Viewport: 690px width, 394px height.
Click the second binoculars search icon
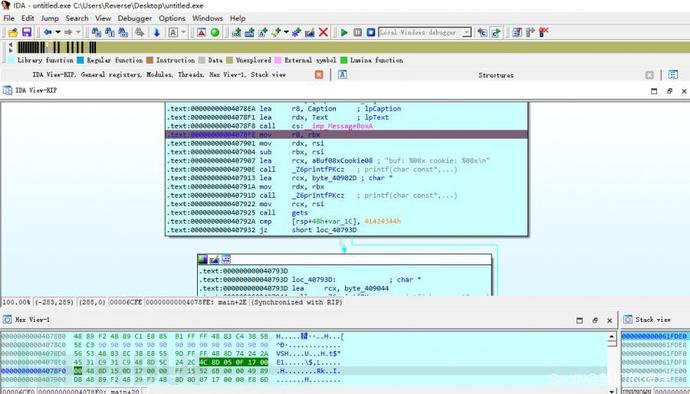[110, 32]
